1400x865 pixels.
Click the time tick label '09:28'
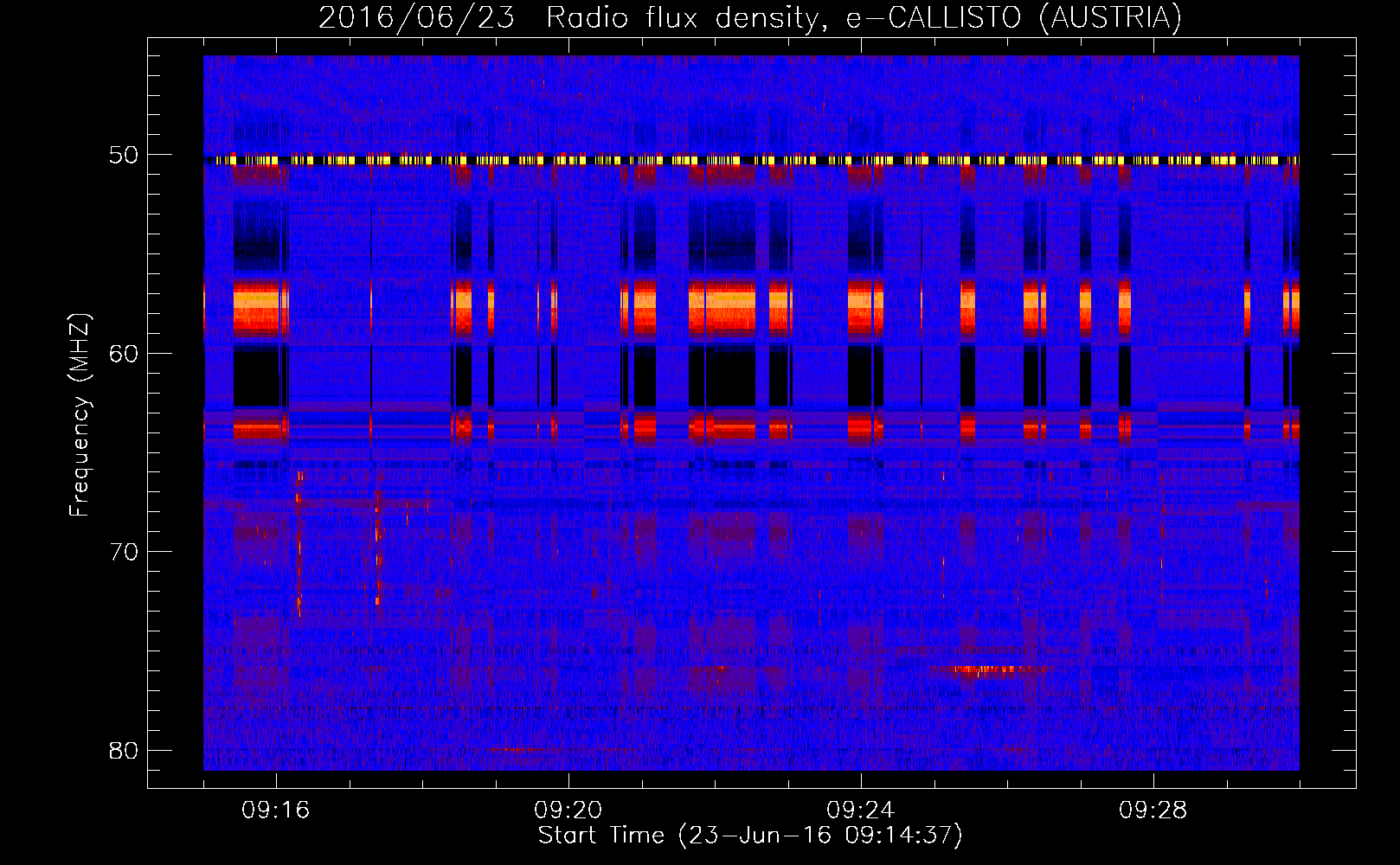(x=1153, y=811)
